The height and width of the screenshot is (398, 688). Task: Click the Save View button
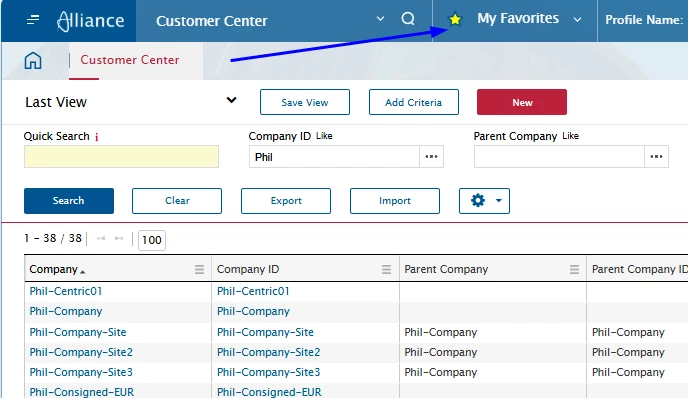tap(305, 102)
